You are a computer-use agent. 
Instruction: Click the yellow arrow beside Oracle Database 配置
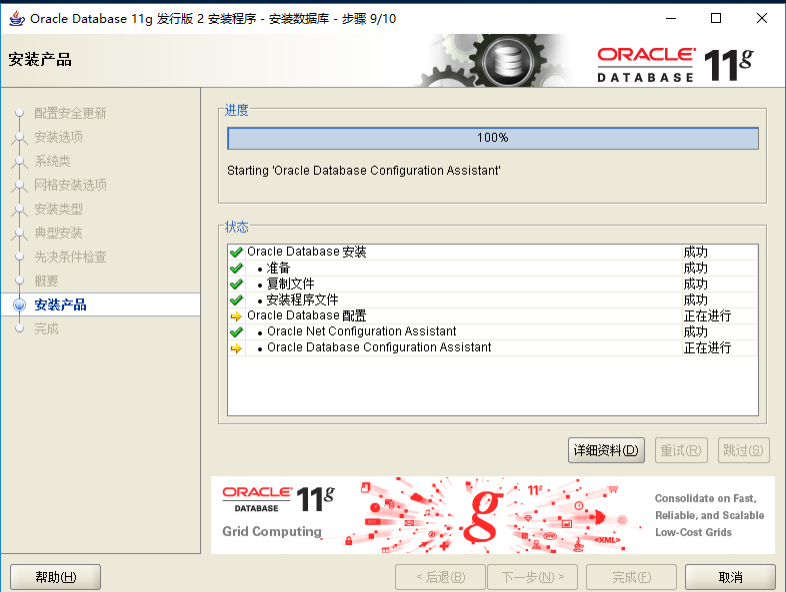click(x=236, y=316)
